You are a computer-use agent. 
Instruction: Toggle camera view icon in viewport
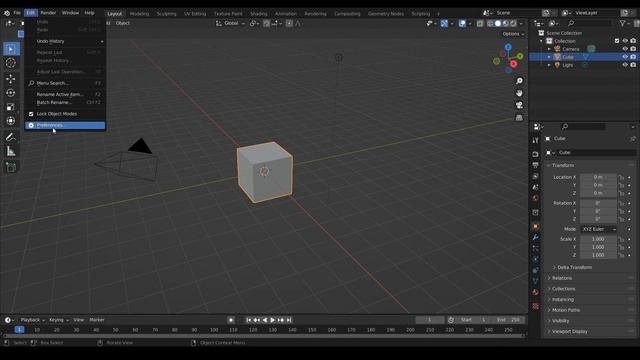519,105
